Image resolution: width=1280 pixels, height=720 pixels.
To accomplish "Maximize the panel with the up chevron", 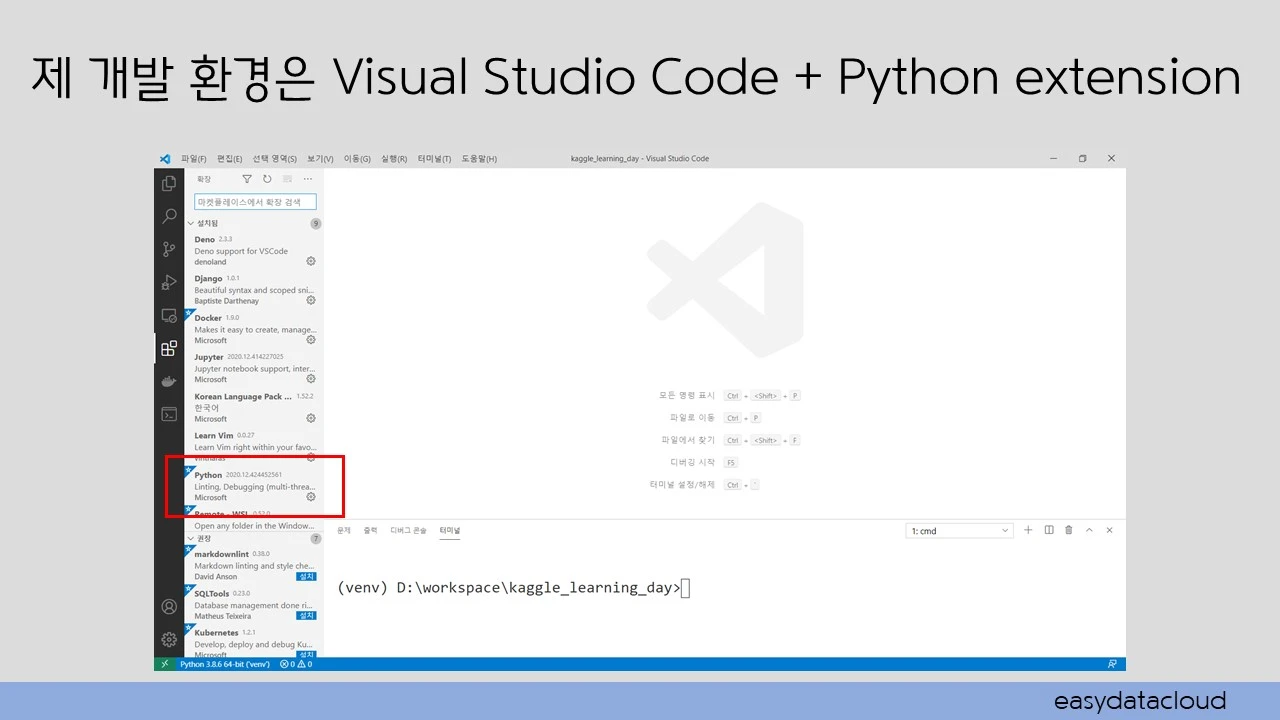I will 1089,530.
